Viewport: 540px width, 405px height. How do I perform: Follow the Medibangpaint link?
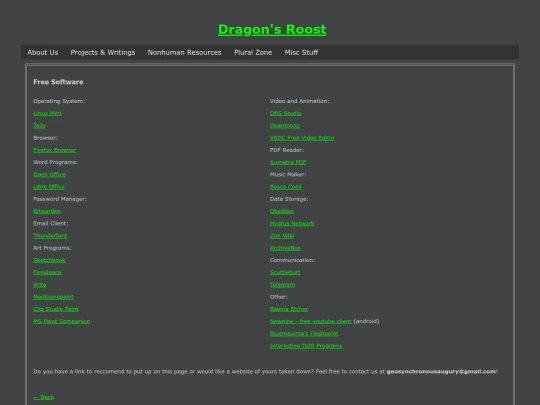tap(53, 297)
